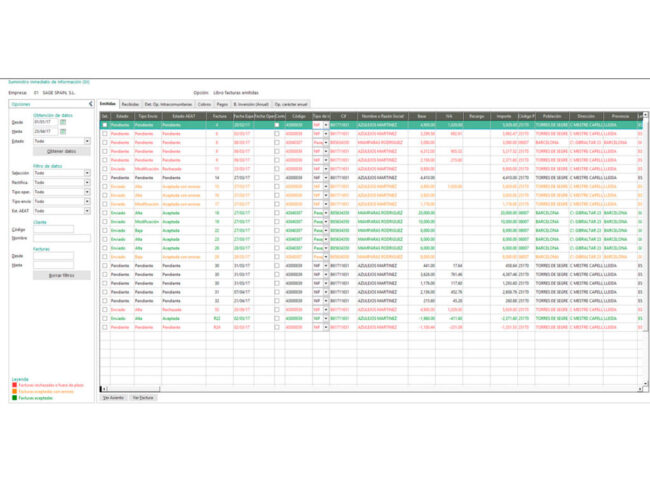The height and width of the screenshot is (488, 650).
Task: Click the Cliente Código input field
Action: tap(53, 229)
